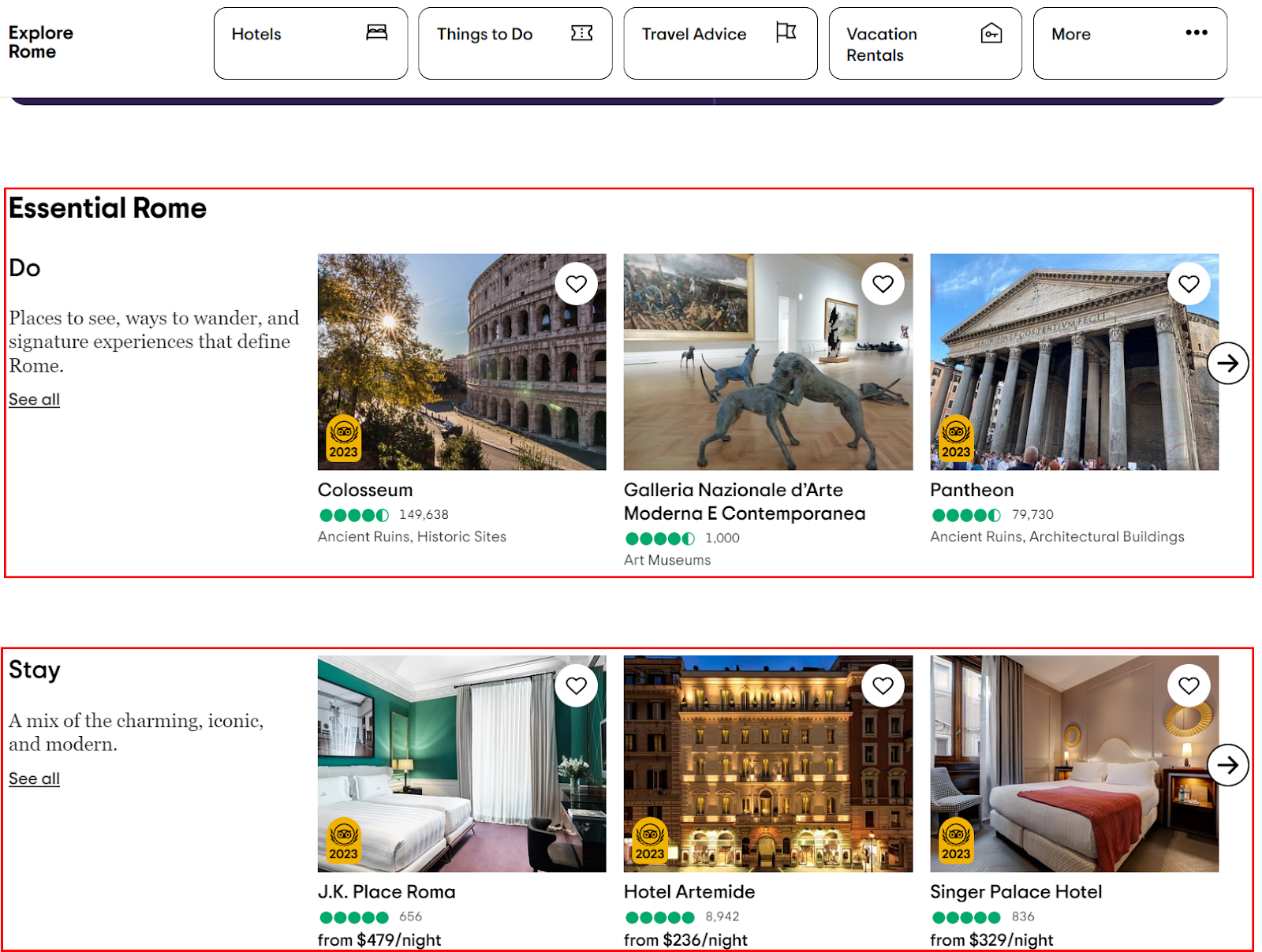View the Pantheon photo
Viewport: 1262px width, 952px height.
tap(1074, 362)
